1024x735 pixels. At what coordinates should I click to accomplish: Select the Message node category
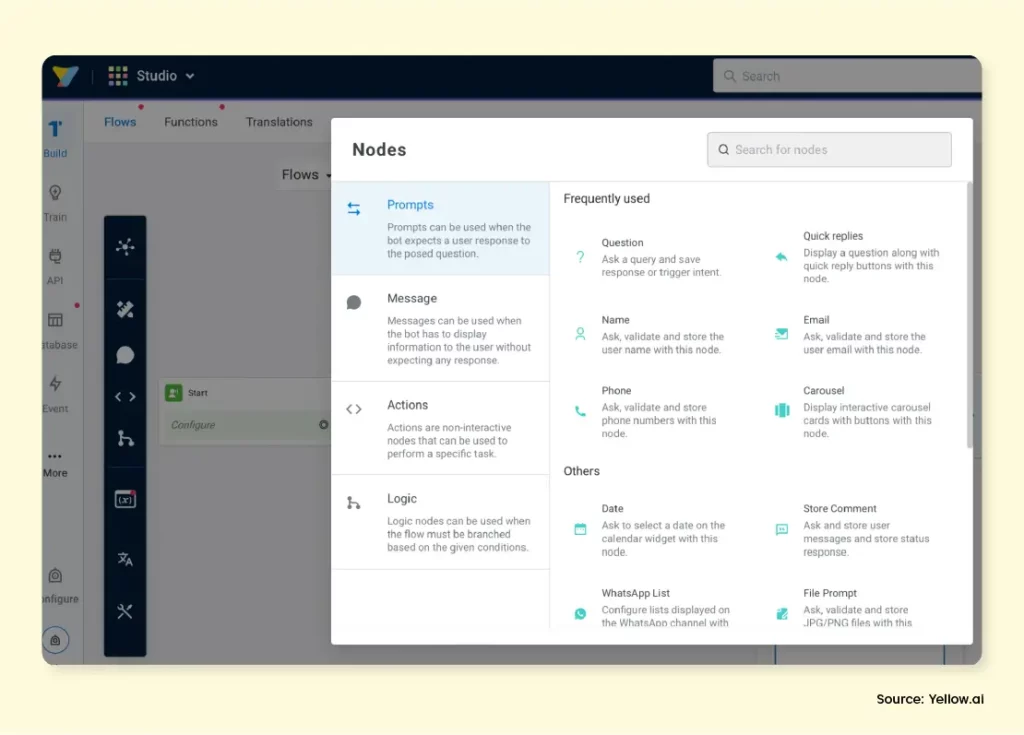[x=440, y=329]
